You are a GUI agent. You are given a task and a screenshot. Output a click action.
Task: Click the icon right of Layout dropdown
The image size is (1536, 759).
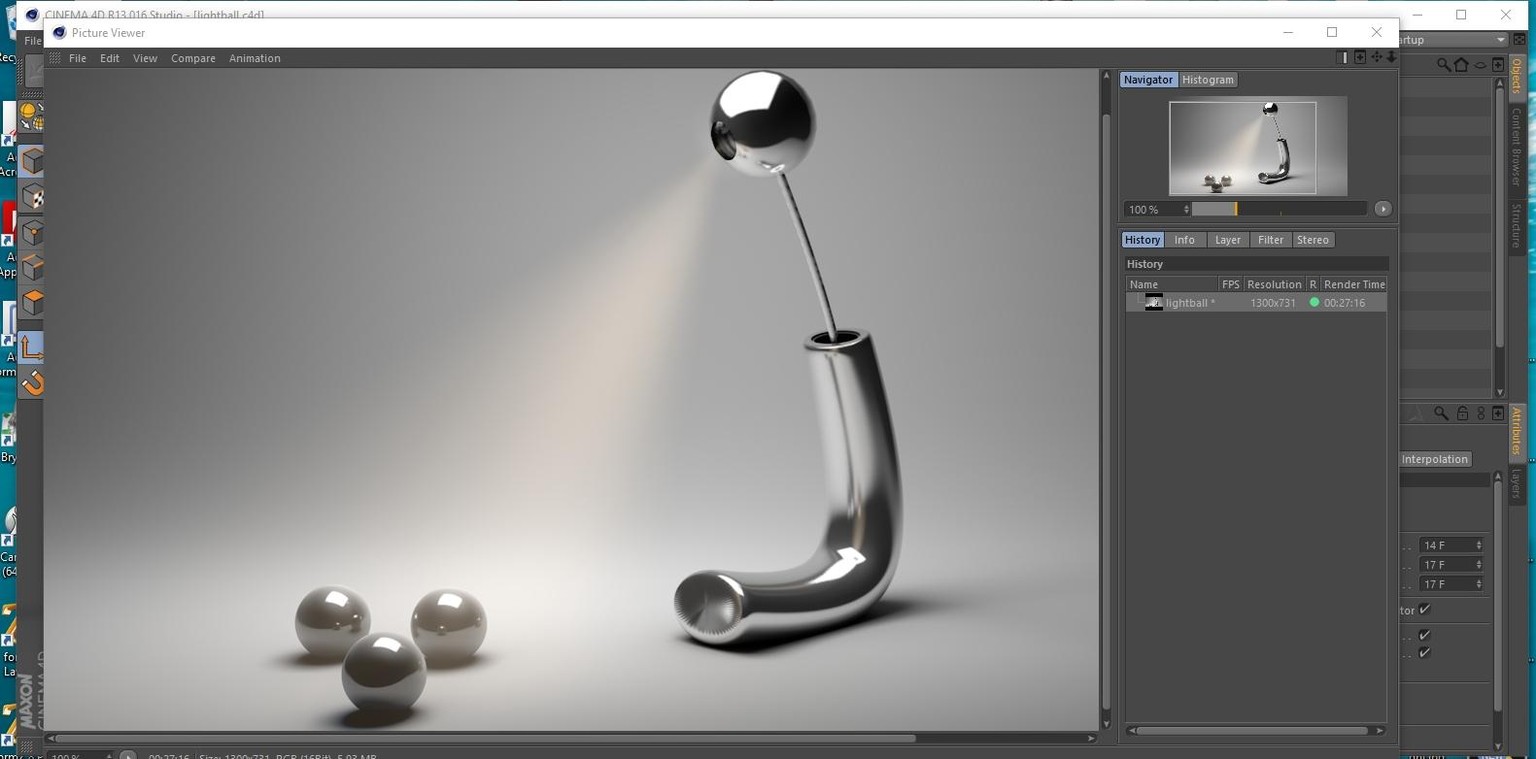[x=1519, y=40]
